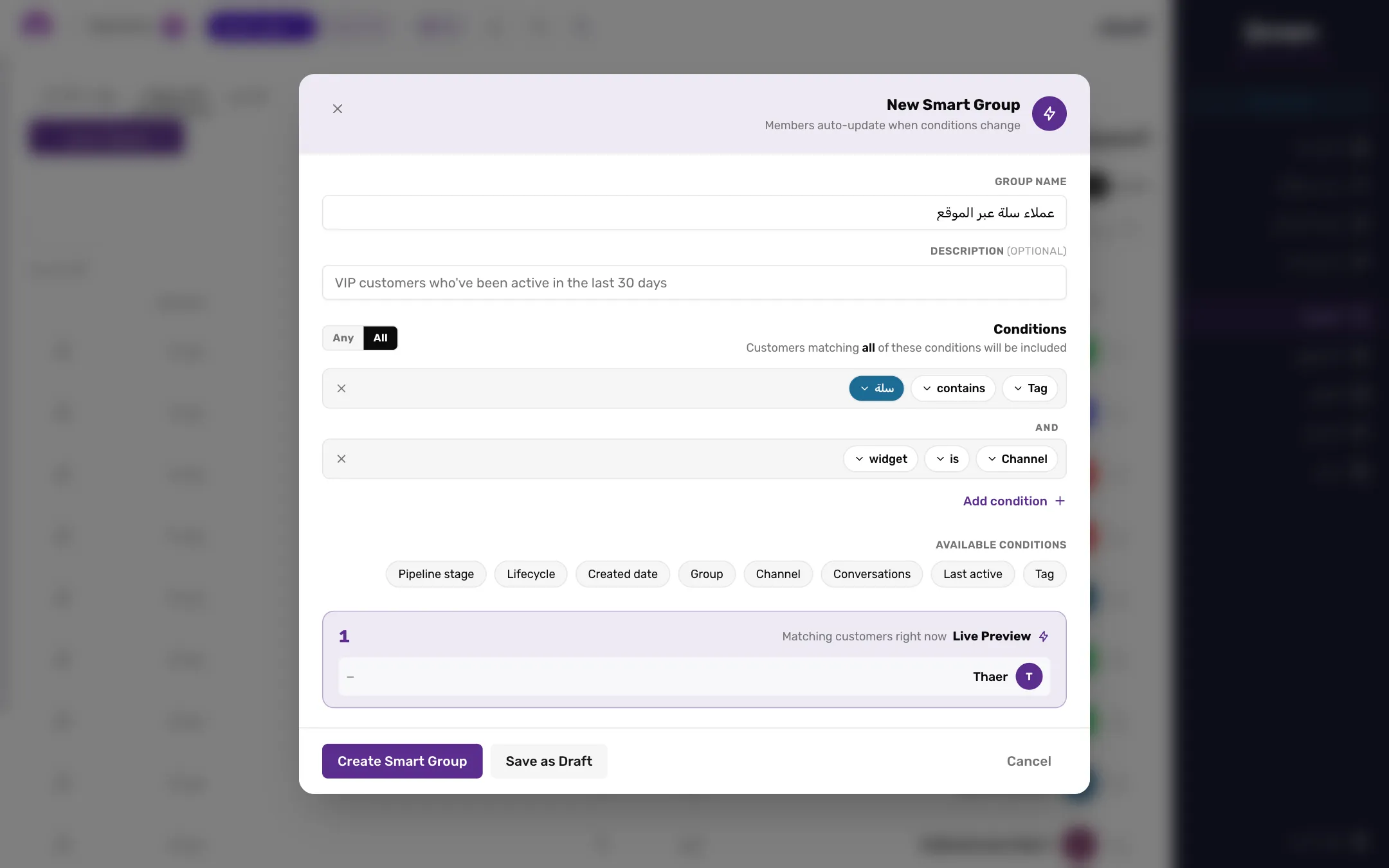Click Thaer's purple T avatar
The image size is (1389, 868).
(1029, 676)
